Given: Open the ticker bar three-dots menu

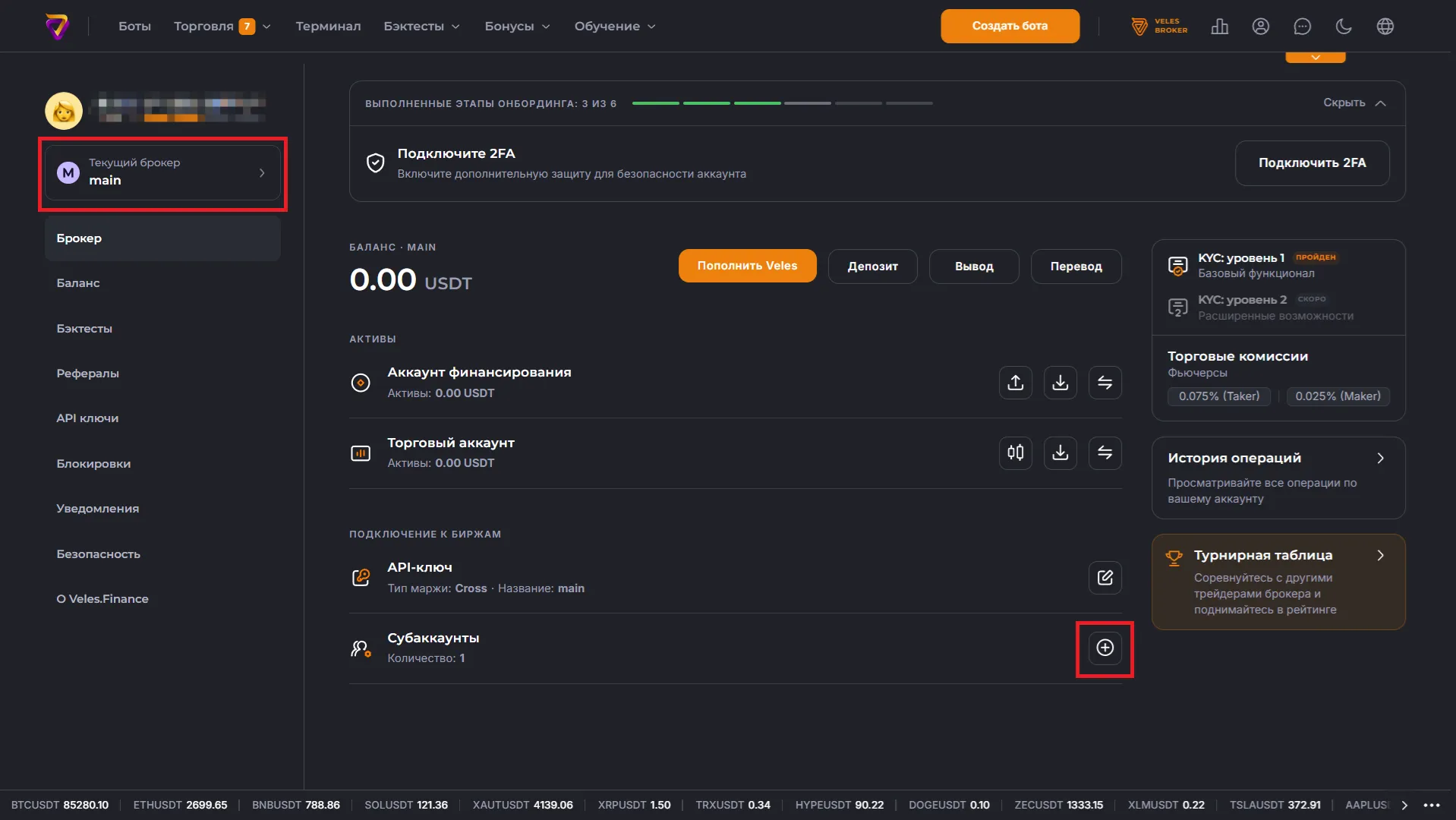Looking at the screenshot, I should tap(1432, 805).
